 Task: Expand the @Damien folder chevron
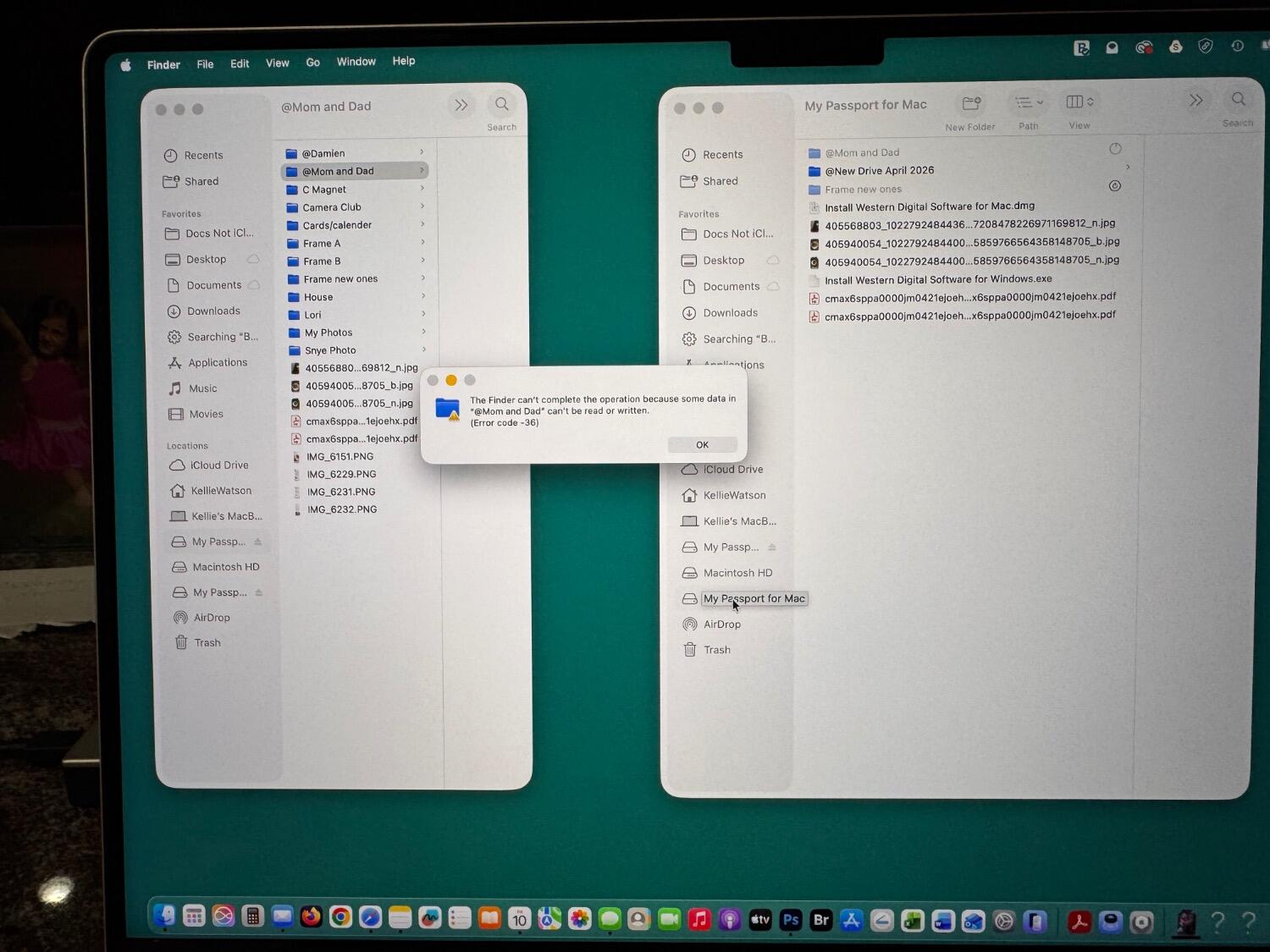[x=422, y=153]
